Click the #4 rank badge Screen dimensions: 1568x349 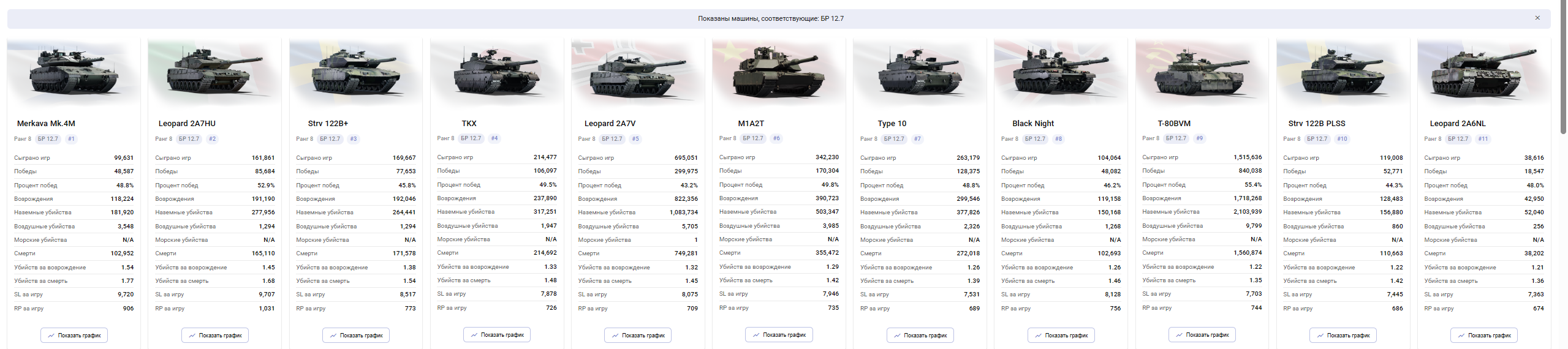click(x=494, y=138)
